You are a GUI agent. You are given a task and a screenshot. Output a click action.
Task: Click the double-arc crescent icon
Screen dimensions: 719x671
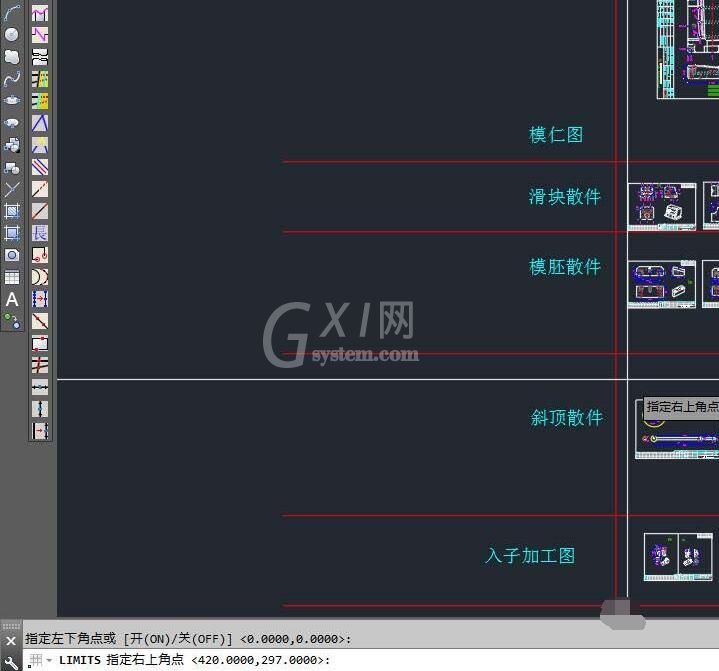[x=40, y=277]
